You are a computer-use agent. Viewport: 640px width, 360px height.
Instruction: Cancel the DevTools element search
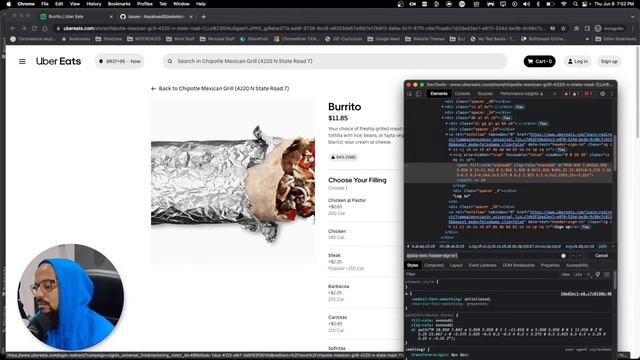601,256
